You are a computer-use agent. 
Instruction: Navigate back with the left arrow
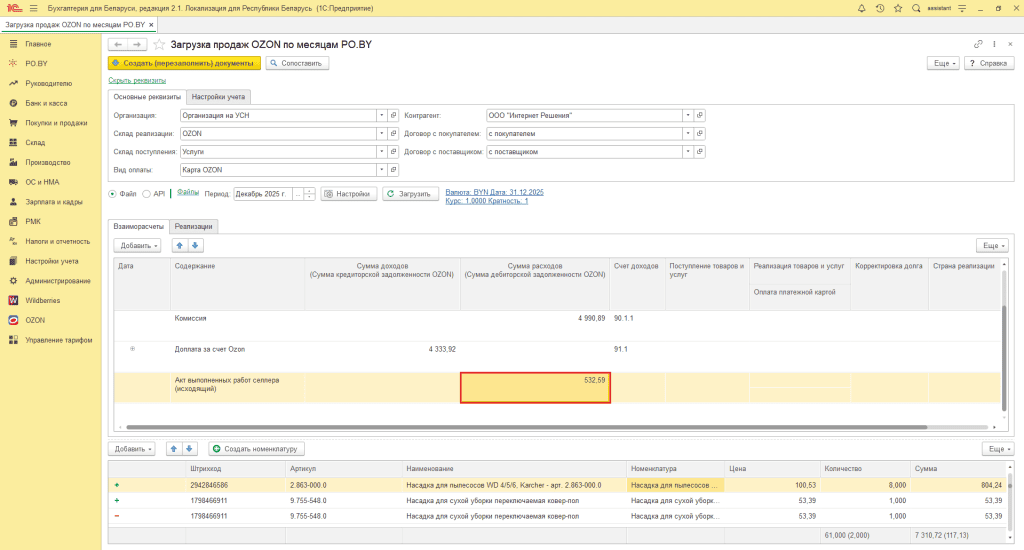(x=118, y=44)
